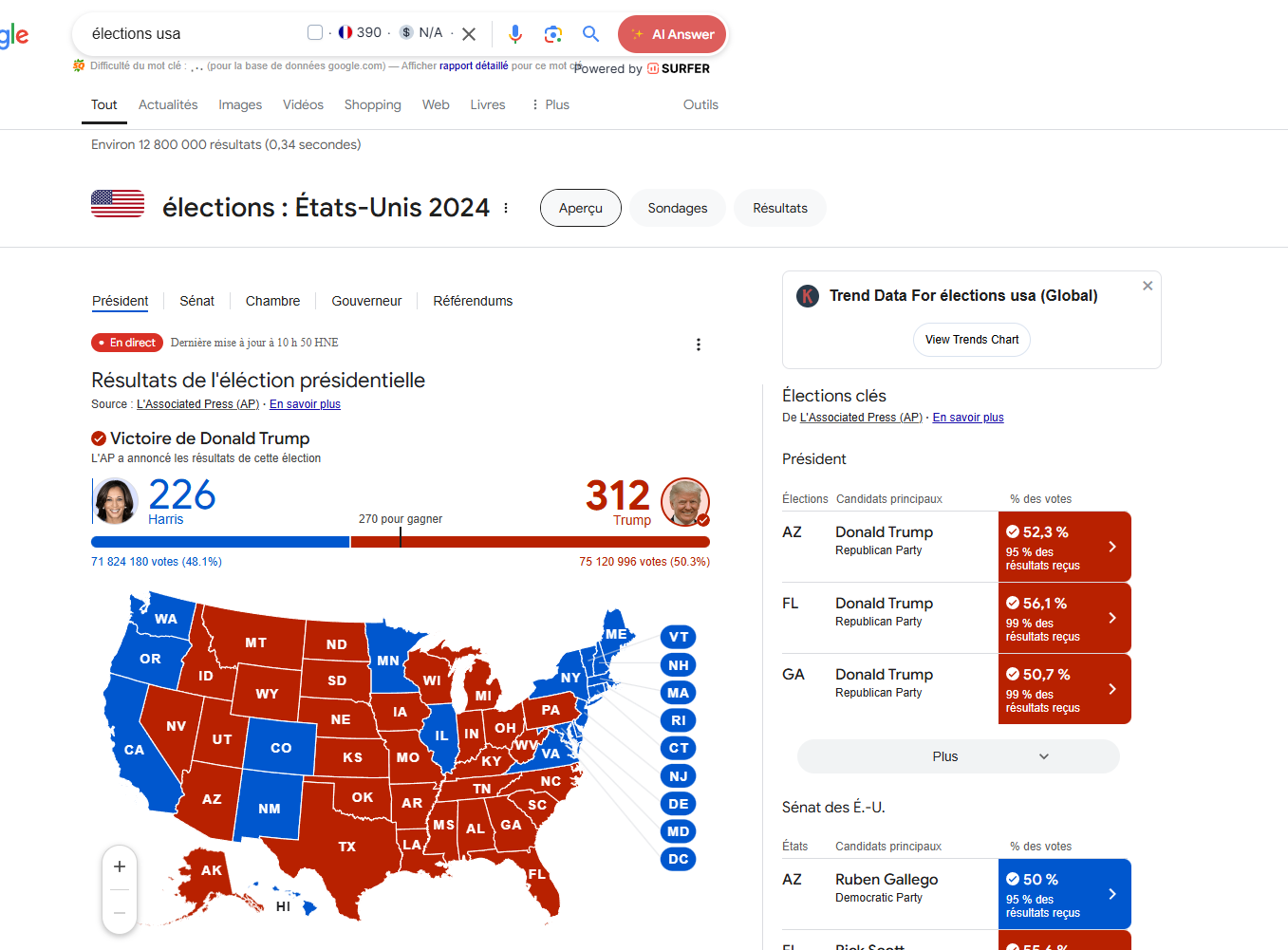Click the voice search microphone icon

[514, 34]
